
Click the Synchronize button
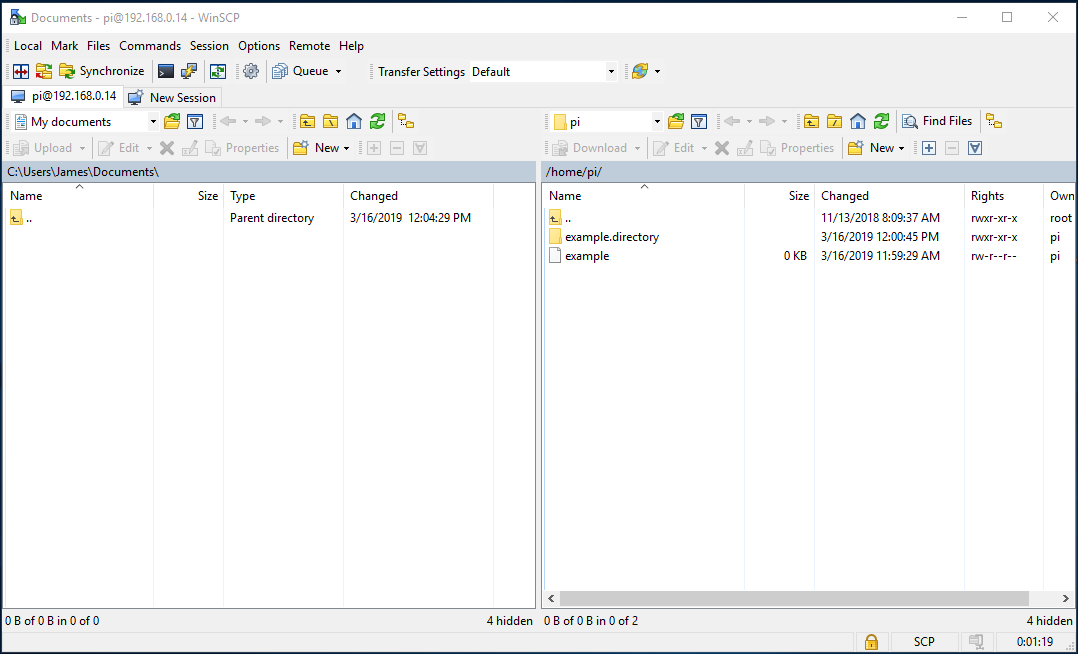102,71
